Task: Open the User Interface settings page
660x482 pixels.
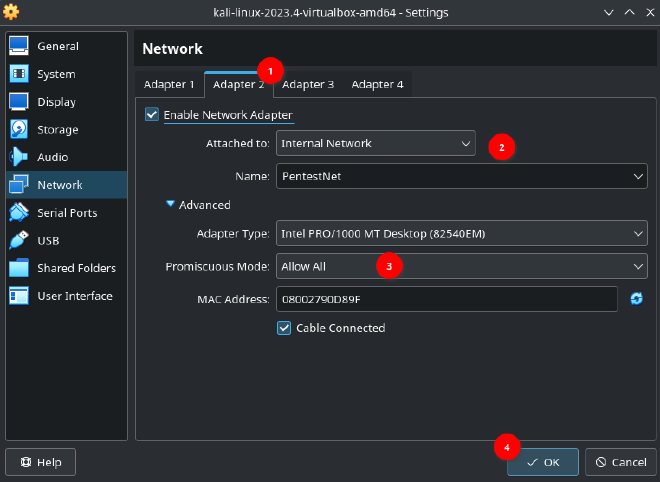Action: tap(67, 296)
